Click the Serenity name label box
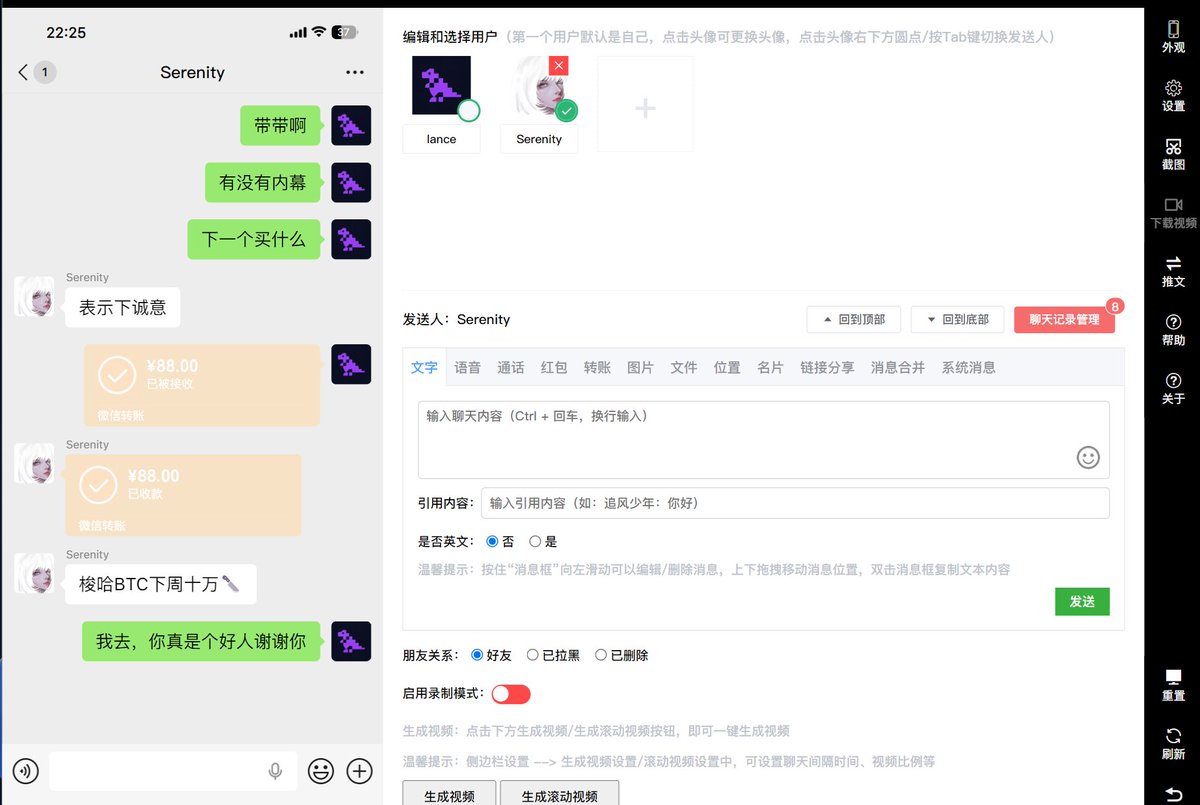The height and width of the screenshot is (805, 1200). point(539,139)
